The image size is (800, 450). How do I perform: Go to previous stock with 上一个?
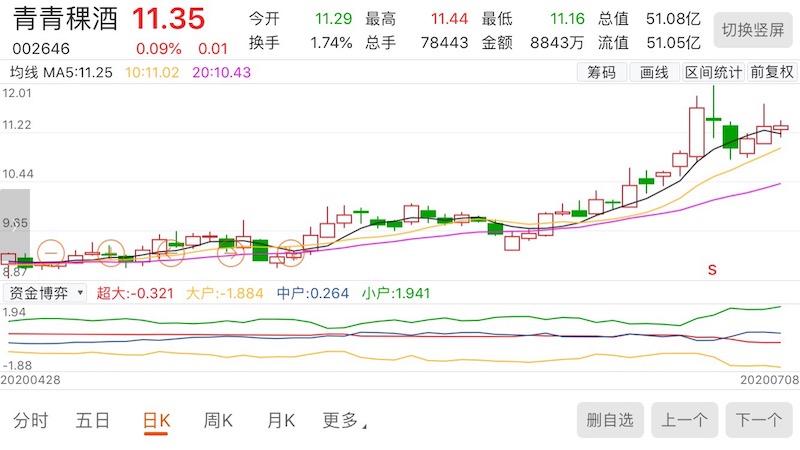pyautogui.click(x=685, y=420)
